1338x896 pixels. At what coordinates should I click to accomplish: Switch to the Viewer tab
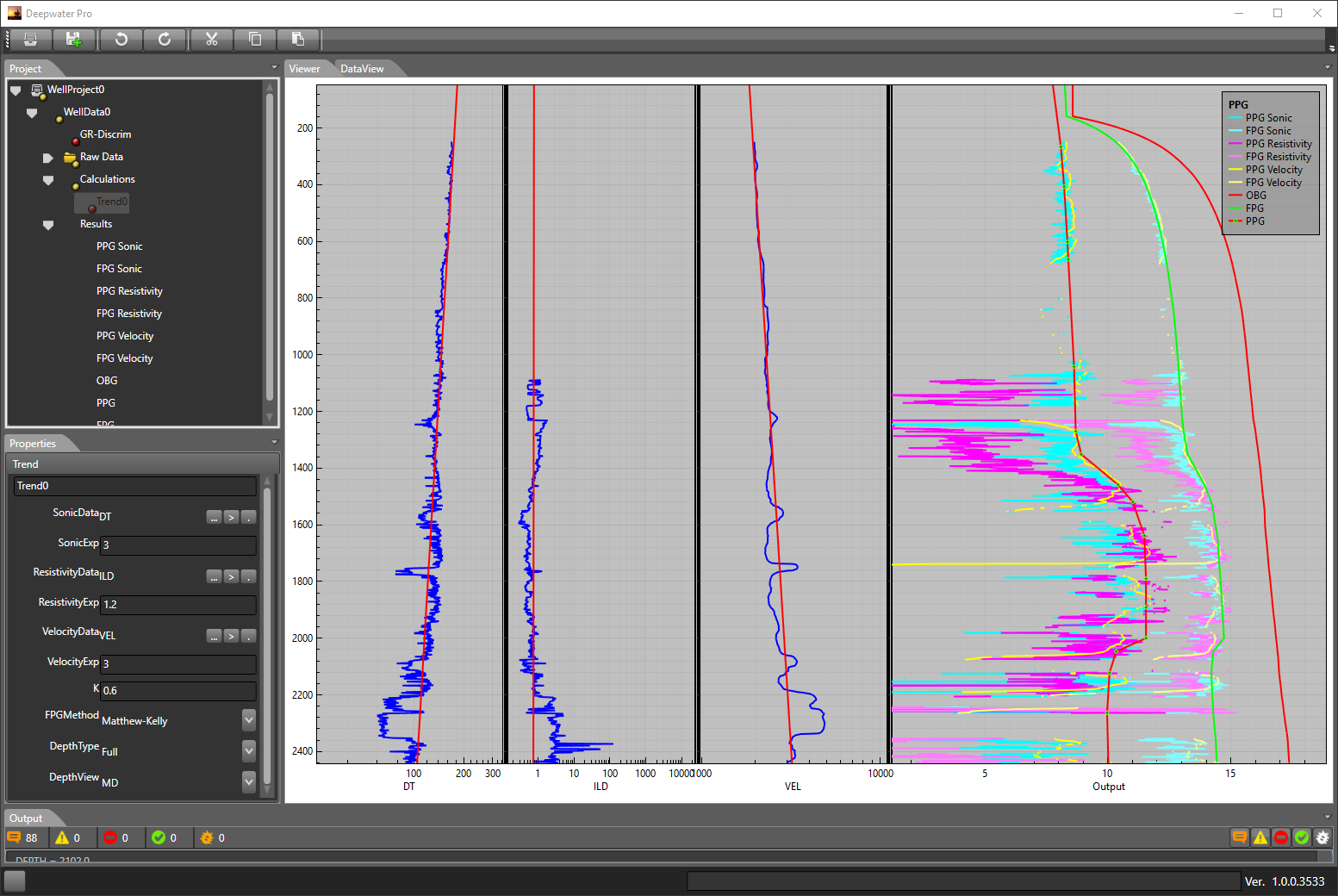pyautogui.click(x=304, y=69)
